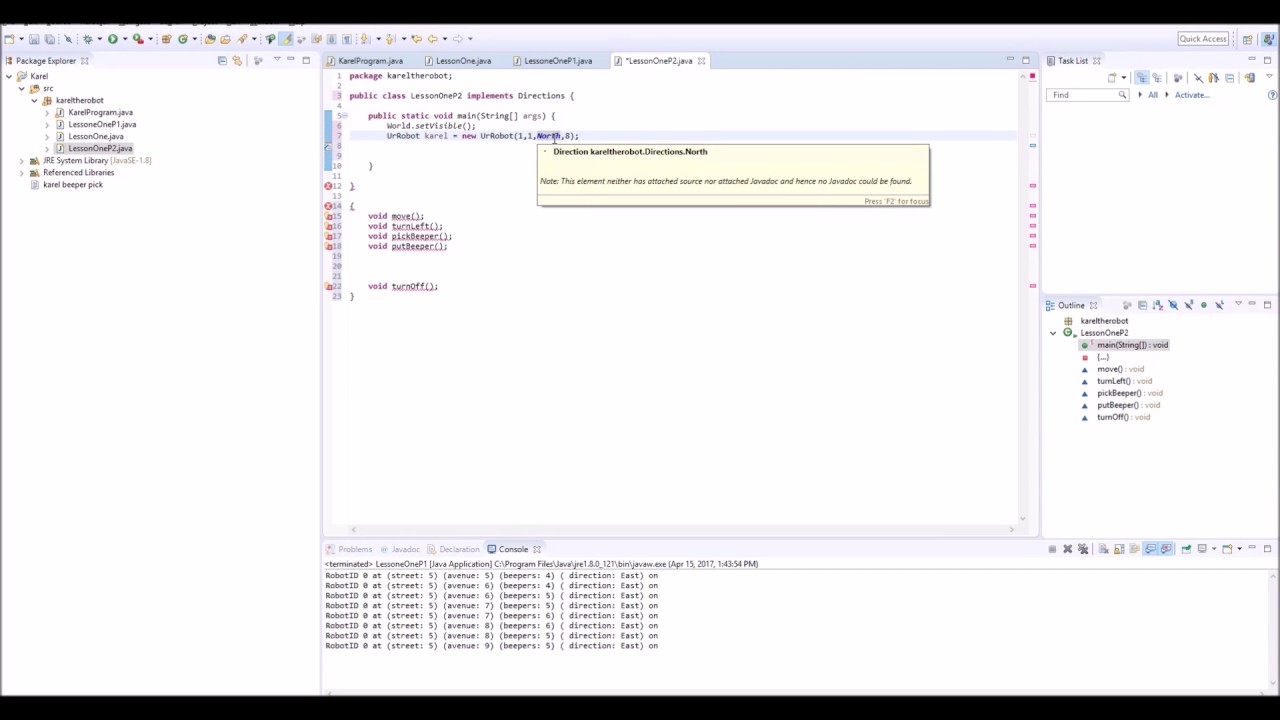The height and width of the screenshot is (720, 1280).
Task: Select LessonOneP1.java in Package Explorer tree
Action: click(102, 124)
